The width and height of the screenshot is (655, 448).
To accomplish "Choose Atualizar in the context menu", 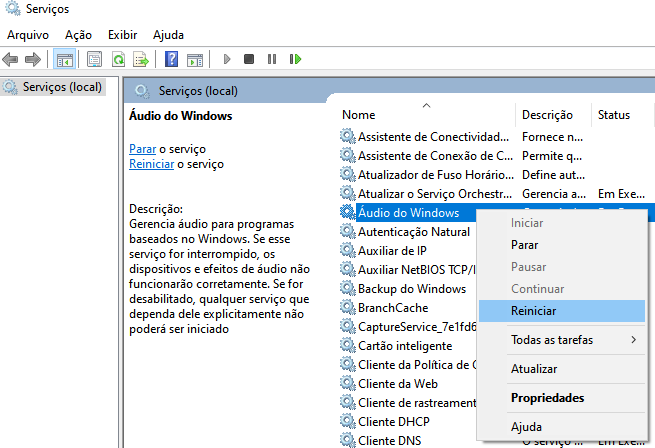I will tap(562, 369).
